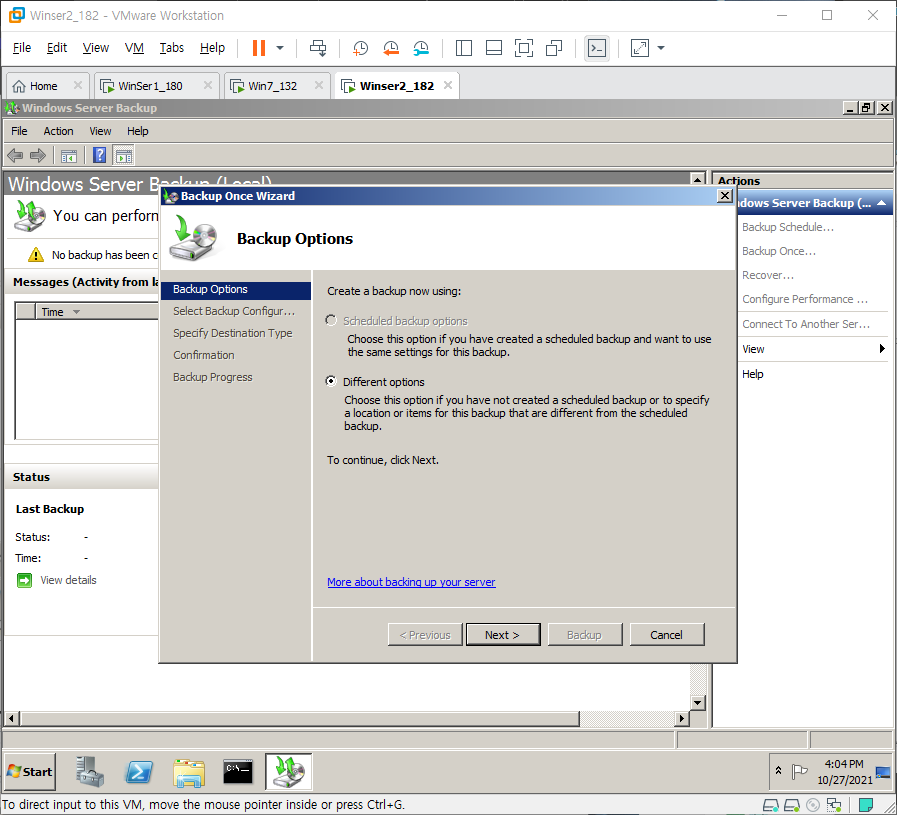Collapse the Windows Server Backup actions header
The image size is (897, 815).
[881, 203]
